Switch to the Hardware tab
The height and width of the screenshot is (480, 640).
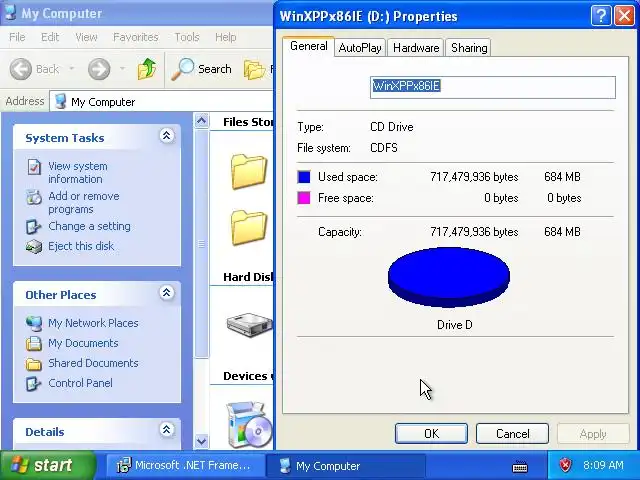[416, 48]
